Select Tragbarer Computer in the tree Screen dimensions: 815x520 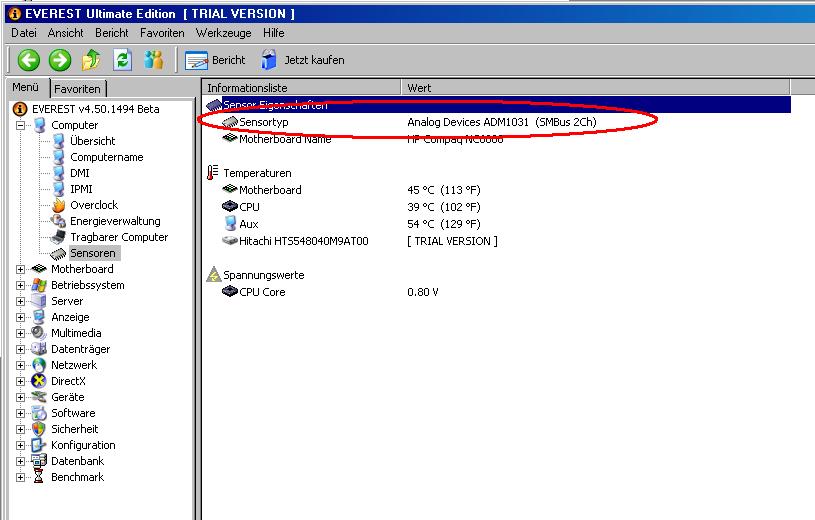point(119,237)
